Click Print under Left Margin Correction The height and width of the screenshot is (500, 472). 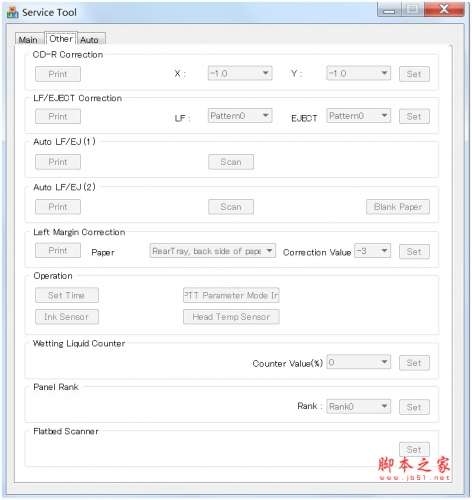coord(58,250)
